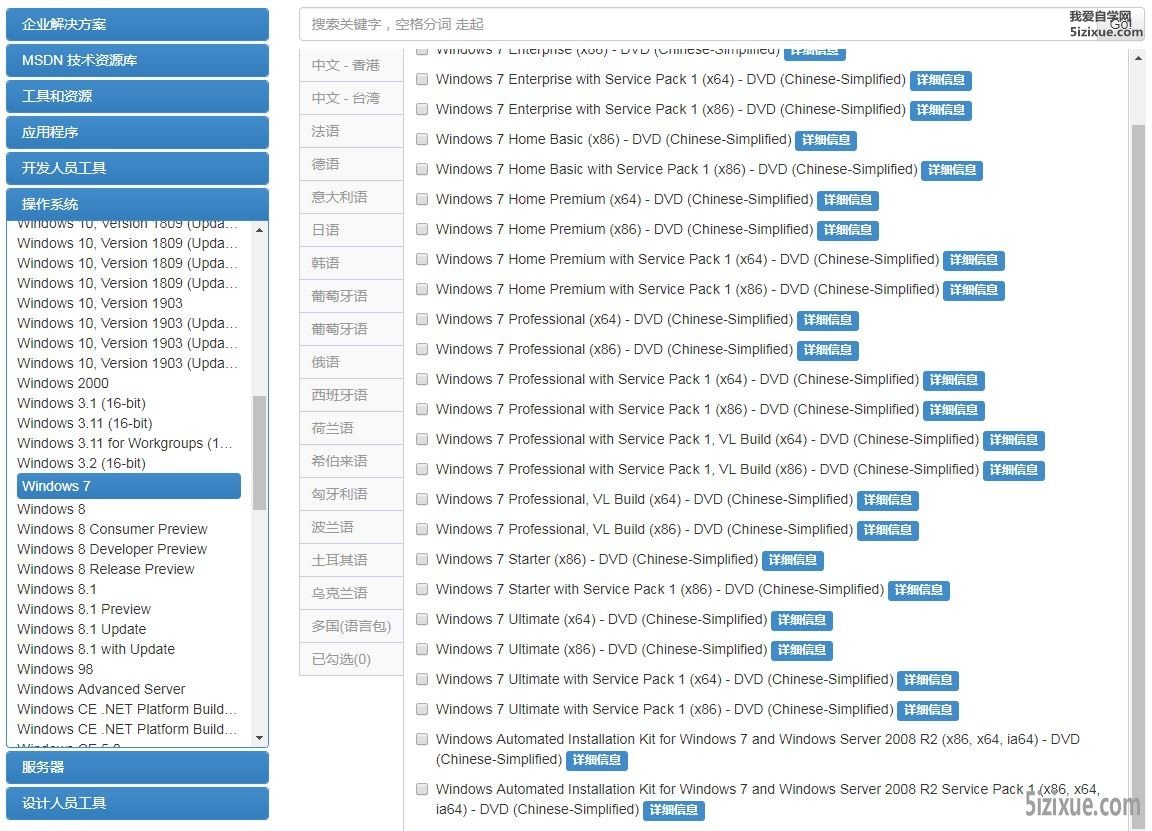Show 详细信息 for Windows 7 Home Basic SP1 (x86)
Image resolution: width=1152 pixels, height=831 pixels.
coord(952,170)
